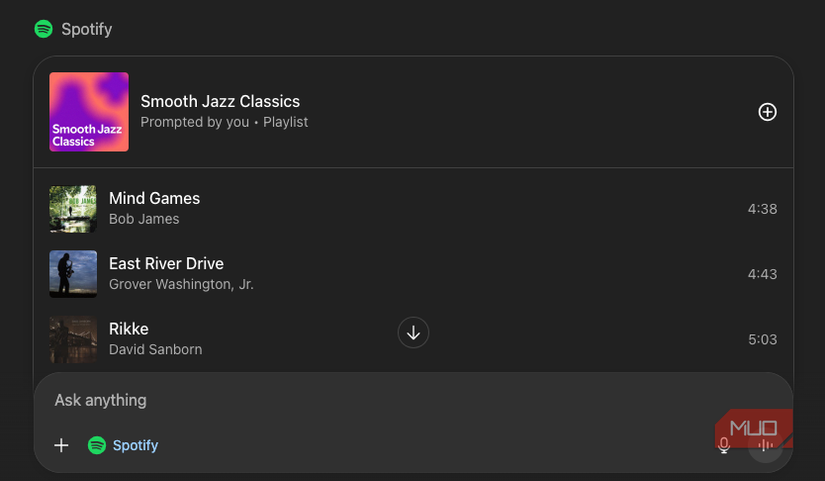The image size is (825, 481).
Task: Click the plus attachment icon in prompt bar
Action: 61,445
